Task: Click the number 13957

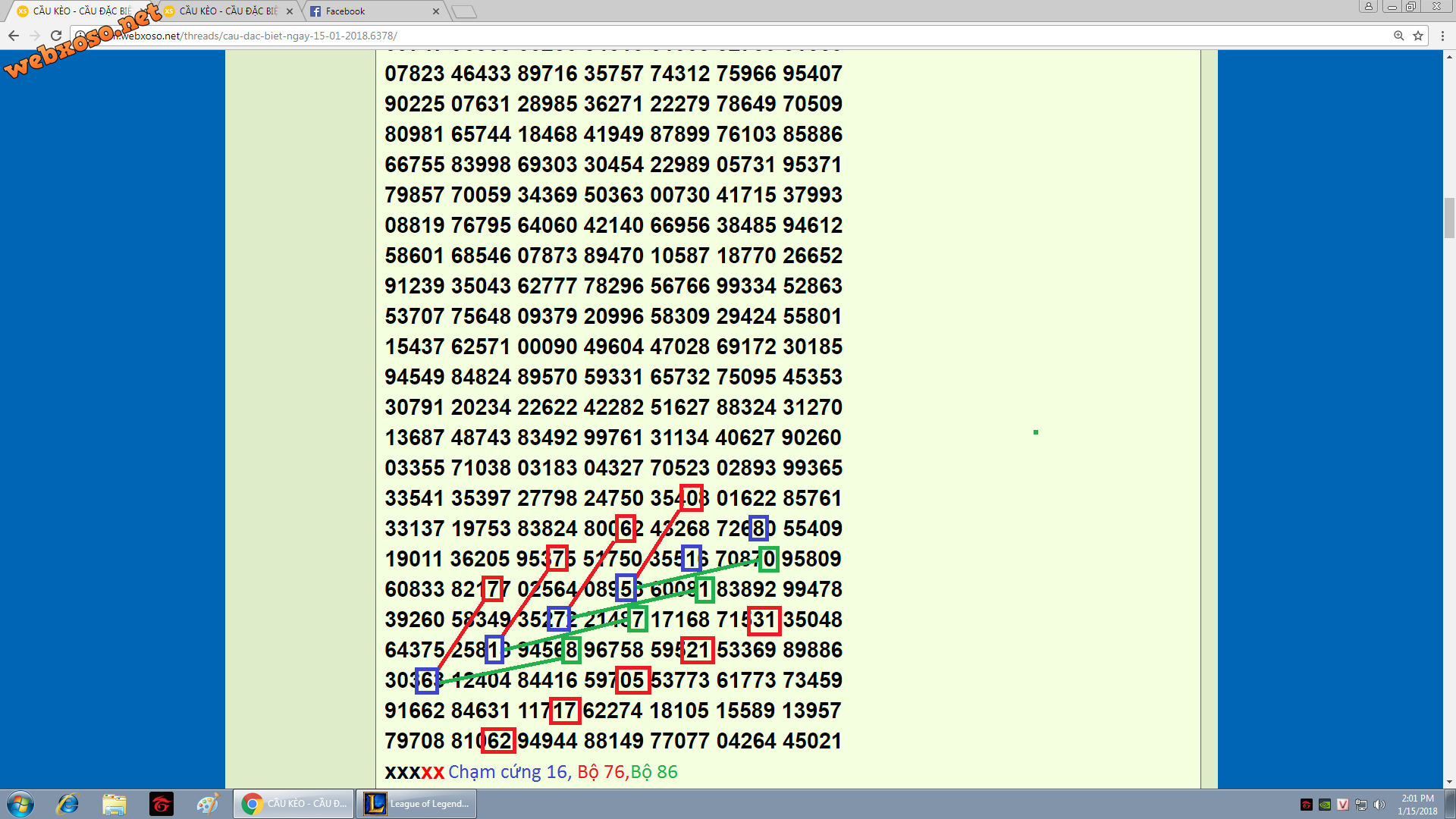Action: (x=813, y=711)
